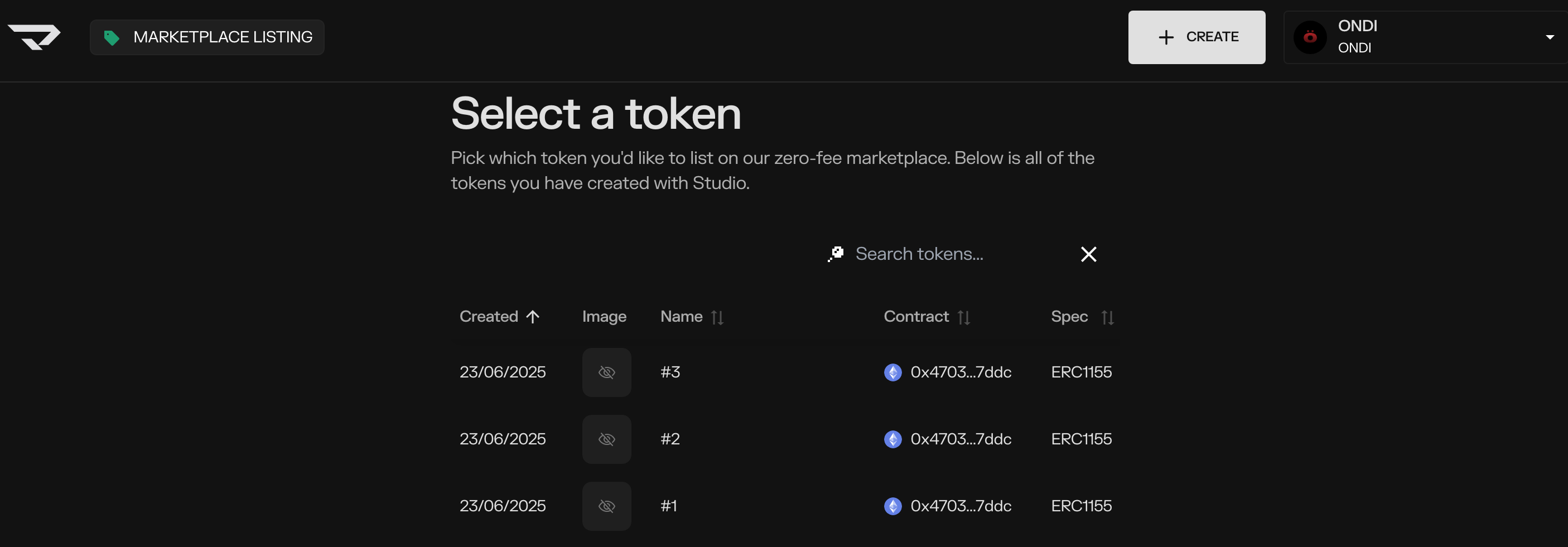Toggle sort on the Created column arrow
Image resolution: width=1568 pixels, height=547 pixels.
click(533, 317)
